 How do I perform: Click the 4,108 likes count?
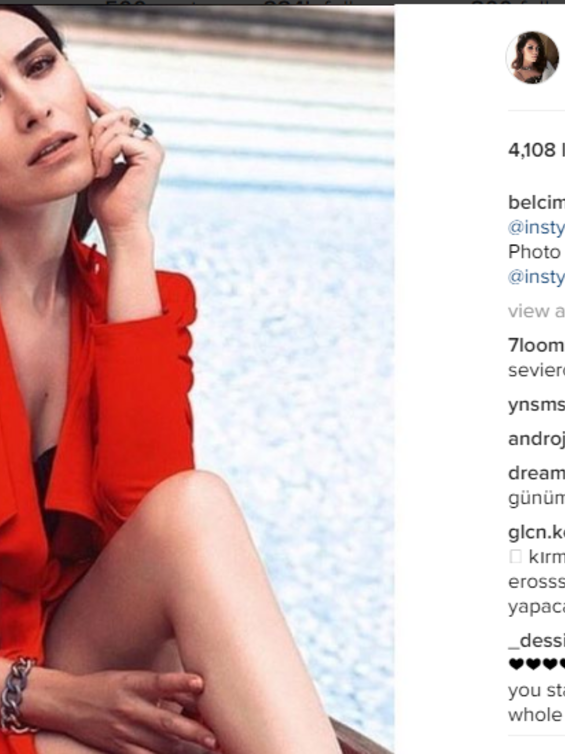pos(536,151)
